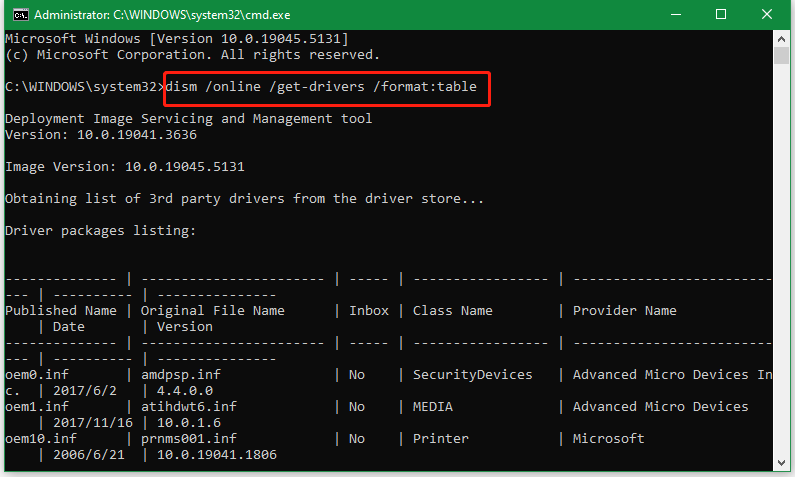Click the 'Inbox' column header text

tap(368, 310)
